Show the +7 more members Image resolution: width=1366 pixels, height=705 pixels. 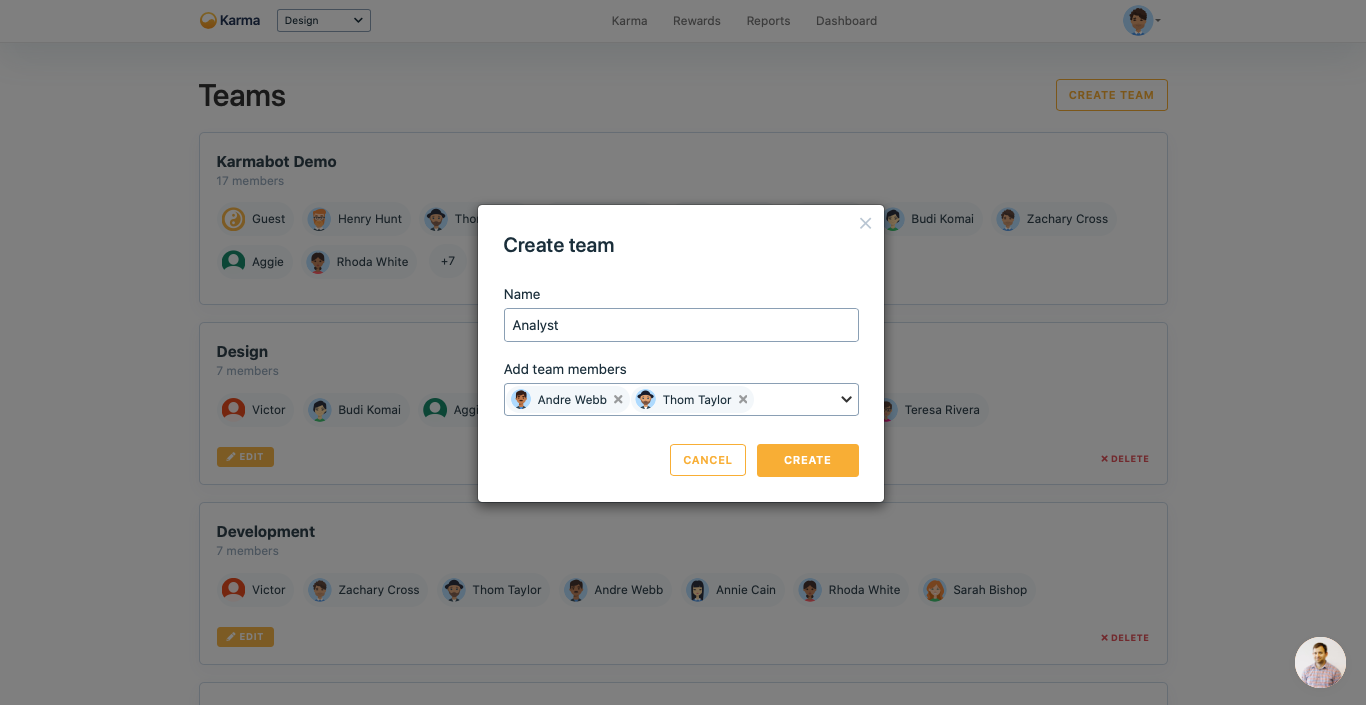pos(448,262)
